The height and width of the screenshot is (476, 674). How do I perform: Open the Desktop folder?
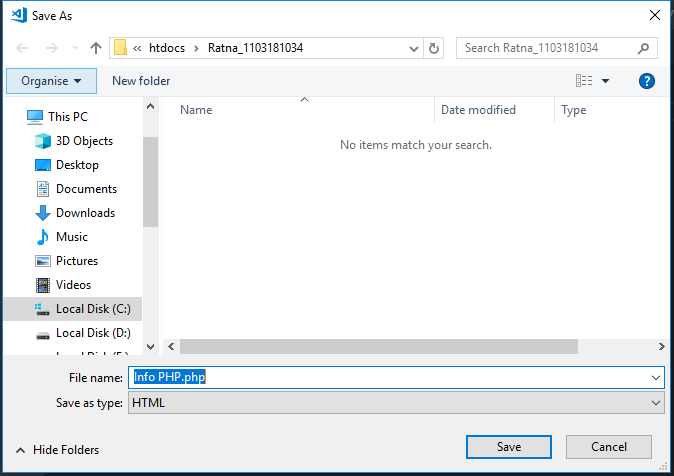(x=77, y=165)
